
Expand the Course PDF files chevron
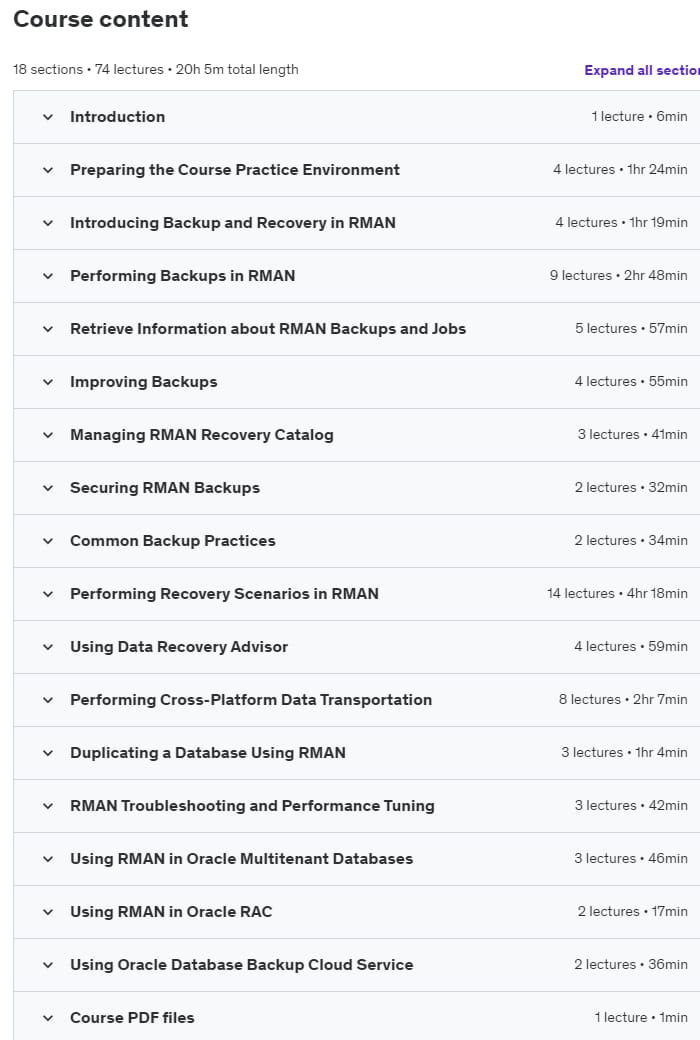coord(48,1018)
